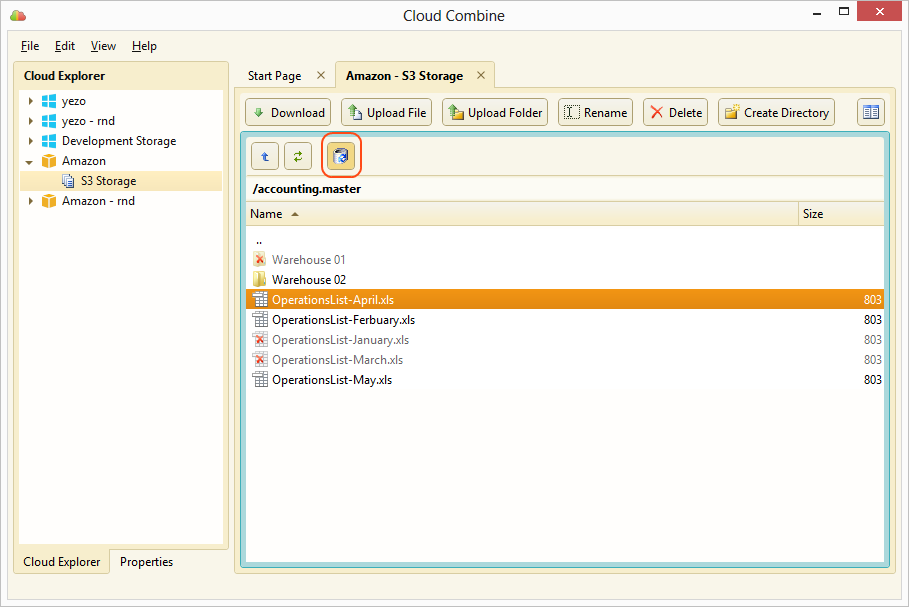Open the Edit menu
This screenshot has width=909, height=607.
coord(65,46)
